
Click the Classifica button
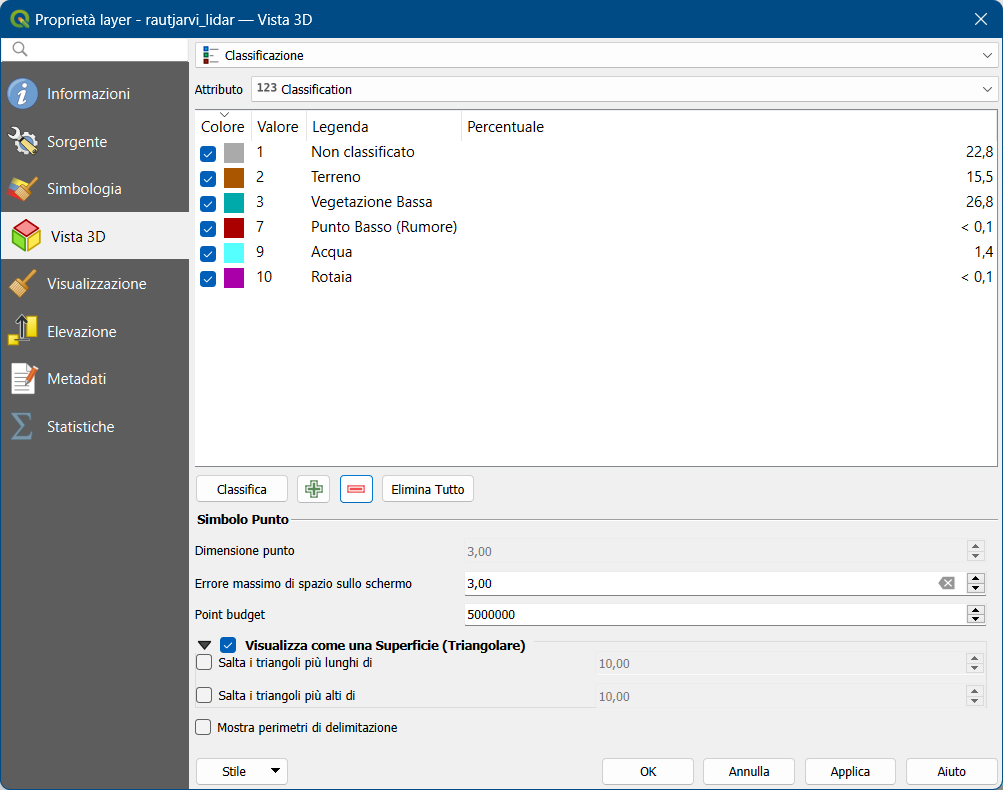click(x=242, y=489)
